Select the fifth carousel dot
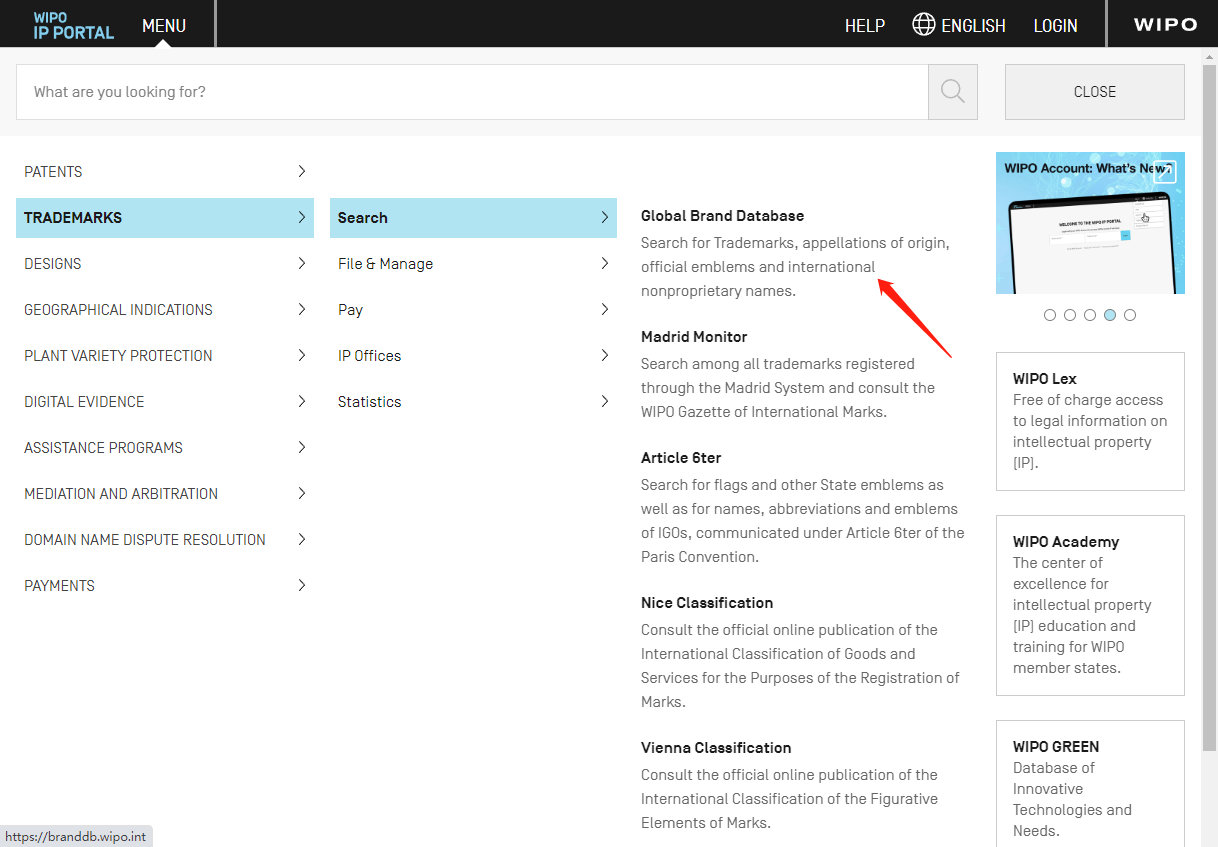Viewport: 1218px width, 847px height. [1130, 315]
